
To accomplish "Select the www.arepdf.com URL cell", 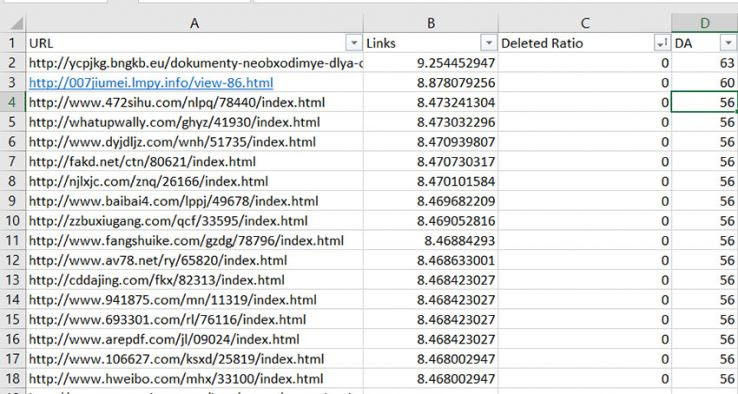I will [x=194, y=339].
